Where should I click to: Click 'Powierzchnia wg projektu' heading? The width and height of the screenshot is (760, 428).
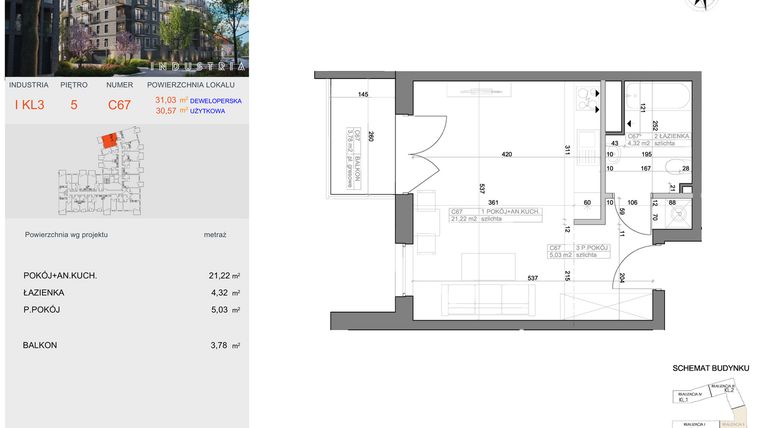(66, 235)
